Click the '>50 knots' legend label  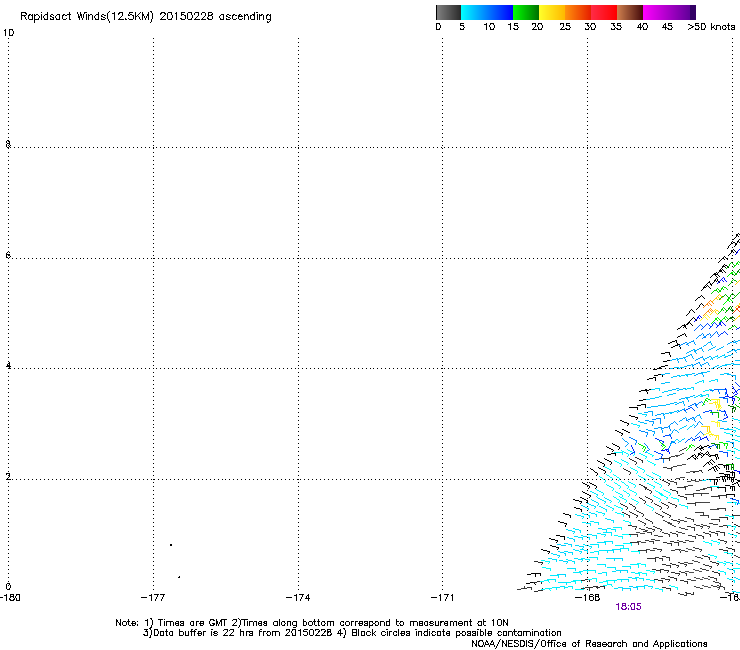[711, 27]
